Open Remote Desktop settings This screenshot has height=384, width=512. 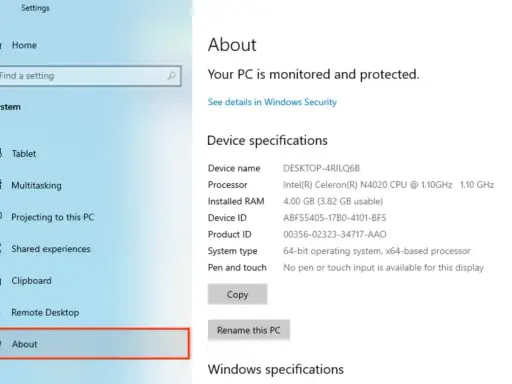[45, 312]
